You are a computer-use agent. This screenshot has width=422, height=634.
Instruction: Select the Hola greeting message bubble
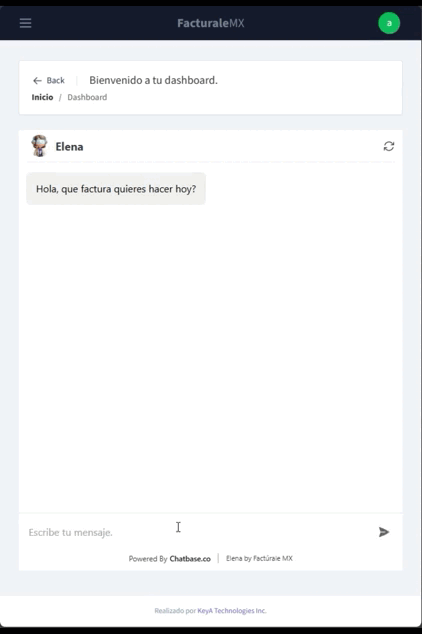(116, 189)
